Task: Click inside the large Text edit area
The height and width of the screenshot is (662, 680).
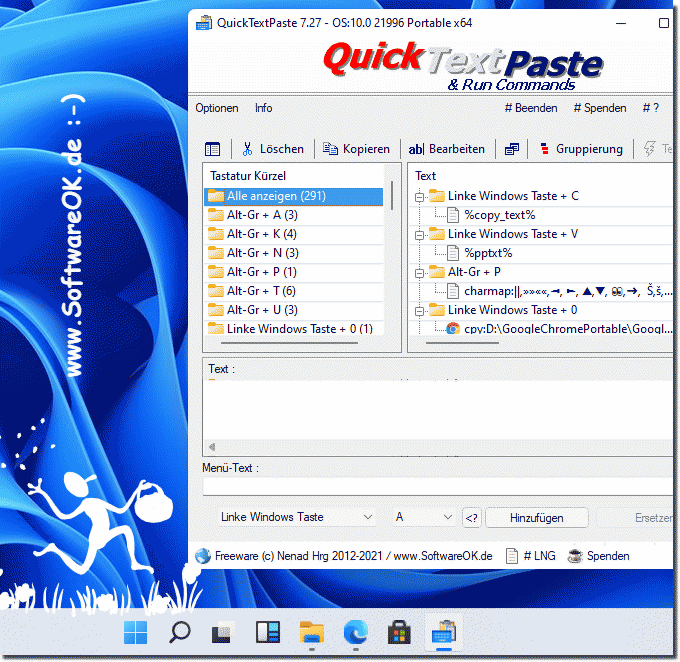Action: click(x=438, y=410)
